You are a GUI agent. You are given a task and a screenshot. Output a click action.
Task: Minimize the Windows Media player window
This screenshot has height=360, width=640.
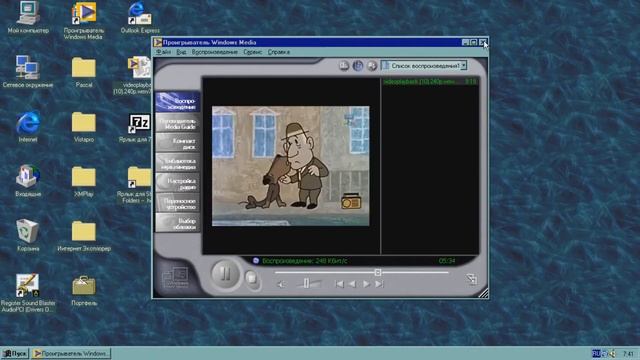point(465,42)
